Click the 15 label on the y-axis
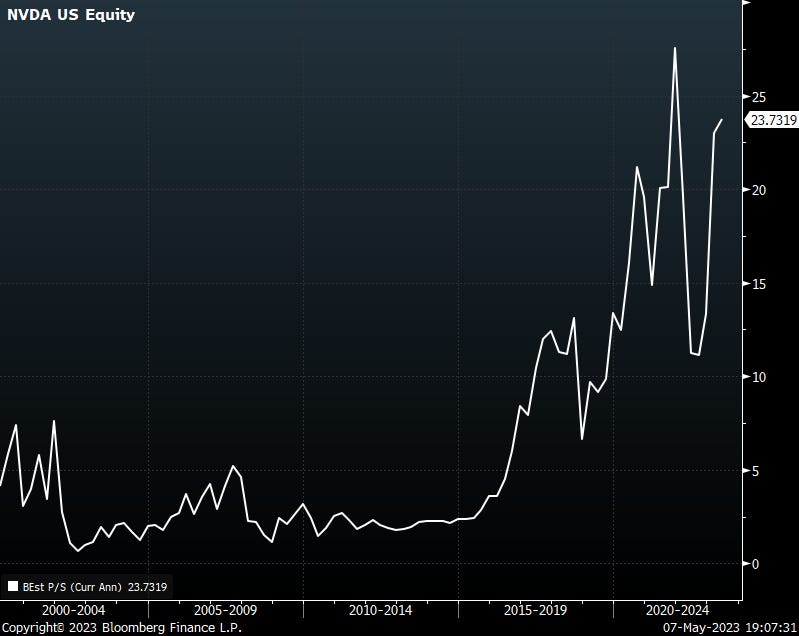799x636 pixels. click(759, 284)
